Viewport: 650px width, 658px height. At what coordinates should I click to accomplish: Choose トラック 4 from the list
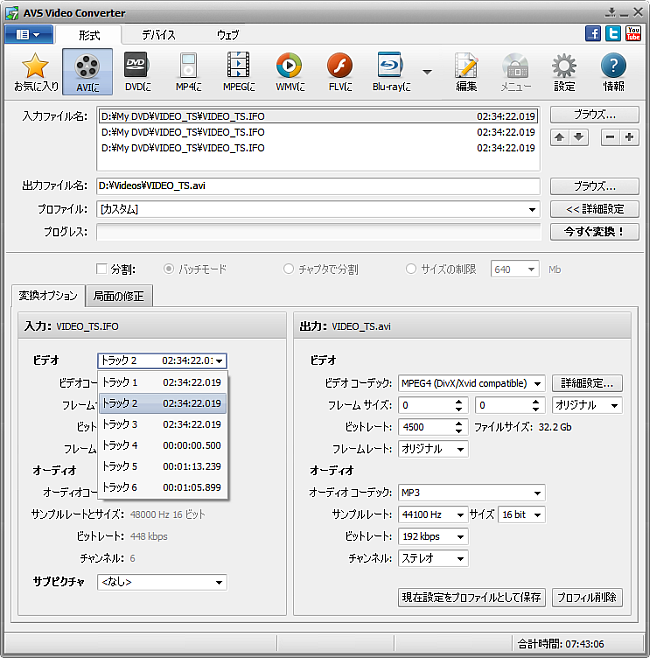(x=162, y=445)
